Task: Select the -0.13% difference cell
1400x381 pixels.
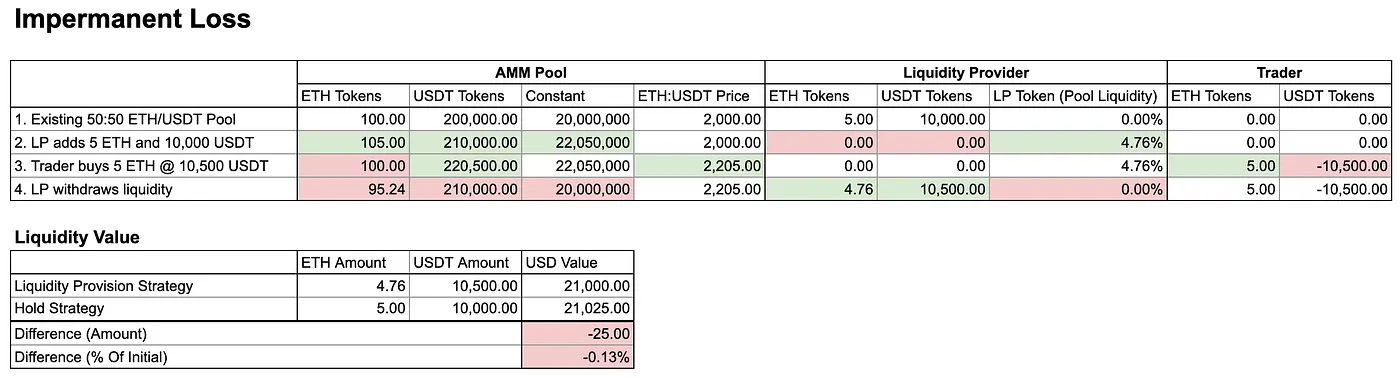Action: click(578, 356)
